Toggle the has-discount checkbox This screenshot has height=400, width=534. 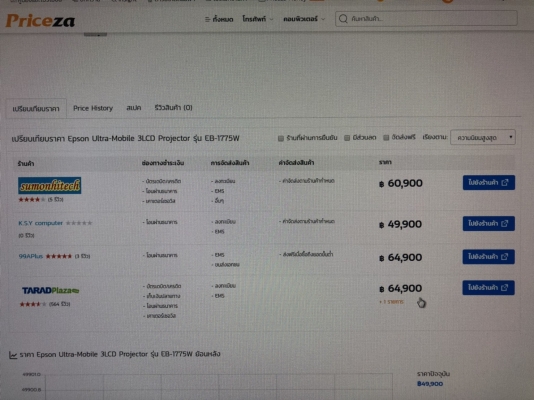click(347, 138)
